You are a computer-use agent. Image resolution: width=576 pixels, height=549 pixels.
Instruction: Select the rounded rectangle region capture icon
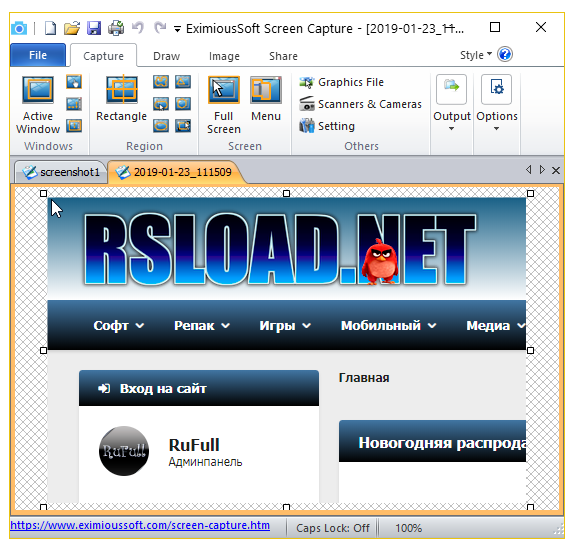click(x=161, y=104)
